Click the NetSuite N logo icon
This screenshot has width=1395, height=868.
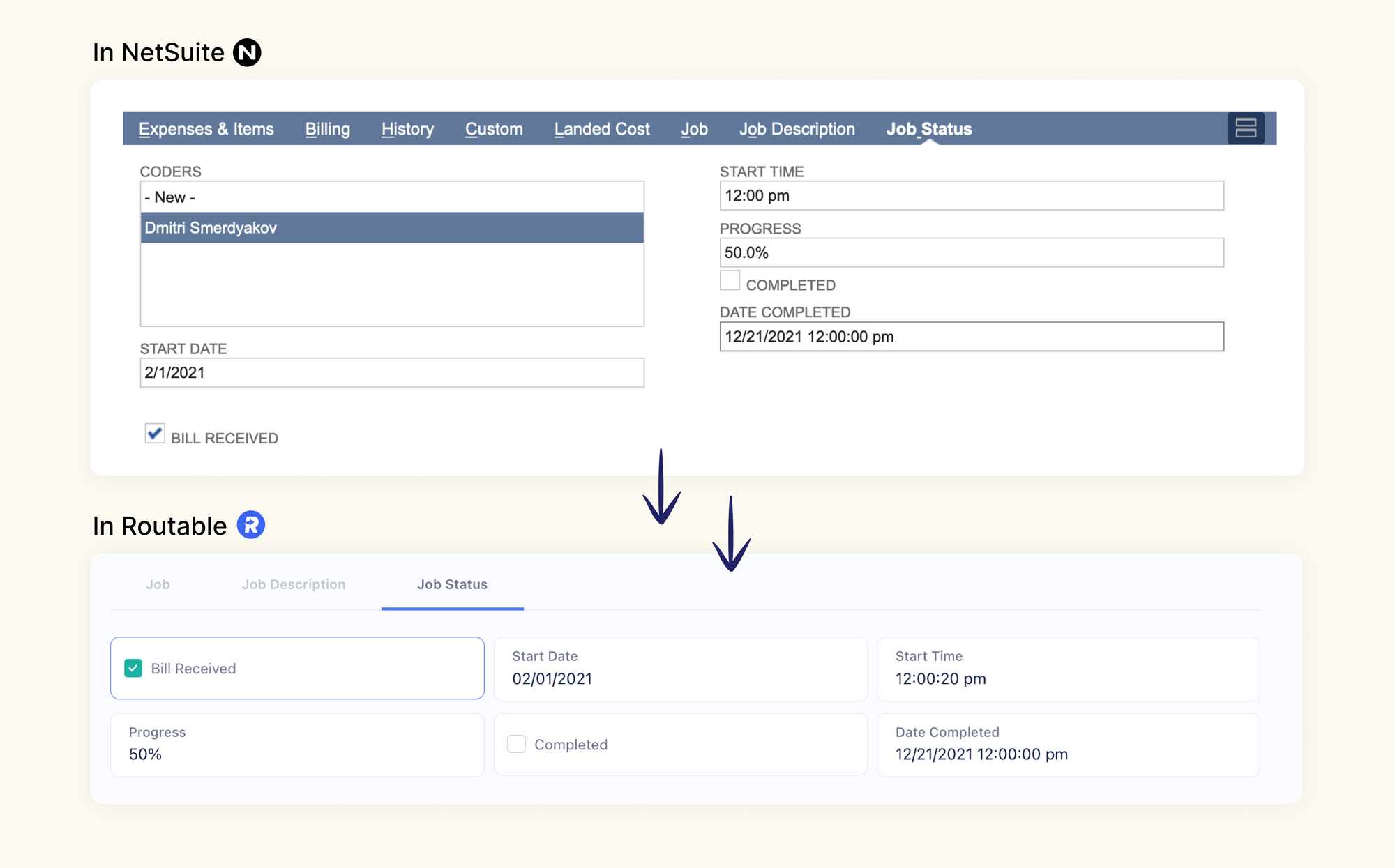click(247, 52)
